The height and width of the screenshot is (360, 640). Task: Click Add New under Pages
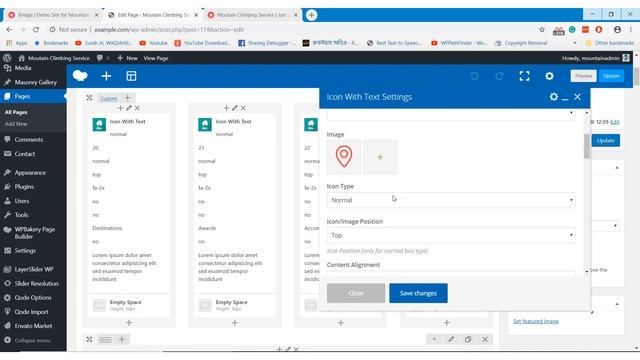click(x=16, y=124)
